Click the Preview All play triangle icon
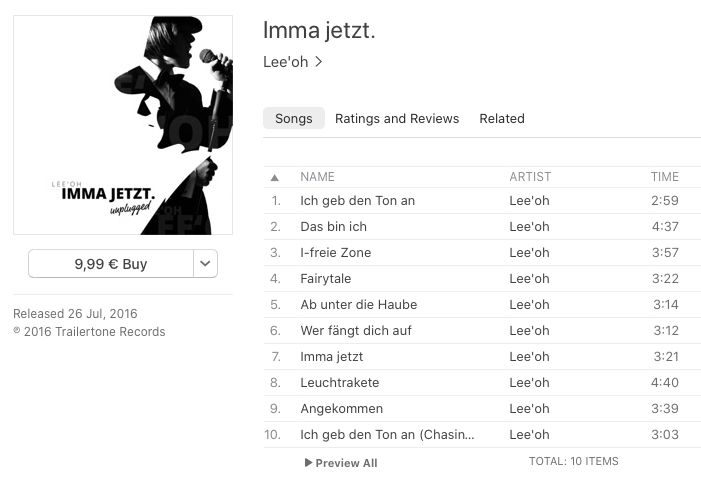This screenshot has width=701, height=489. (x=308, y=463)
